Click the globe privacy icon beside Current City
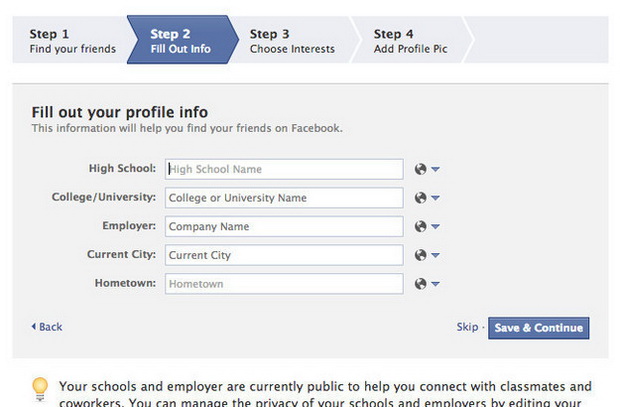The height and width of the screenshot is (407, 620). pyautogui.click(x=420, y=255)
